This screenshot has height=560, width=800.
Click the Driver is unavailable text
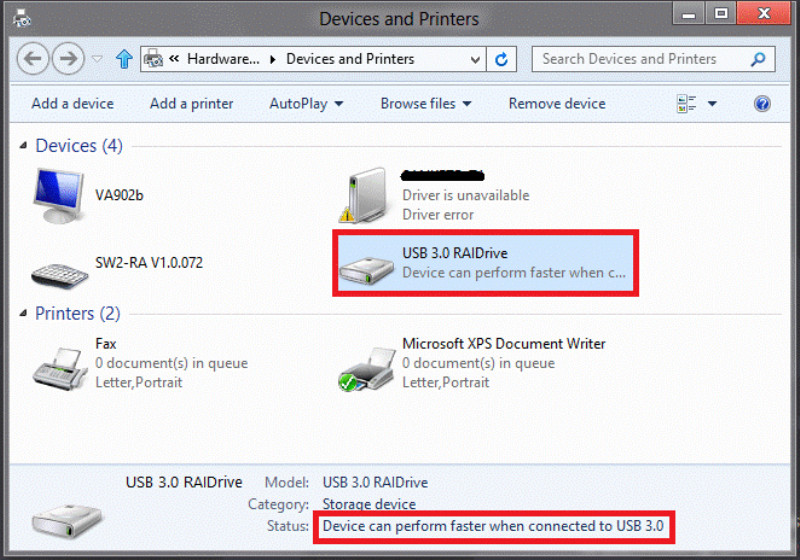[x=466, y=195]
